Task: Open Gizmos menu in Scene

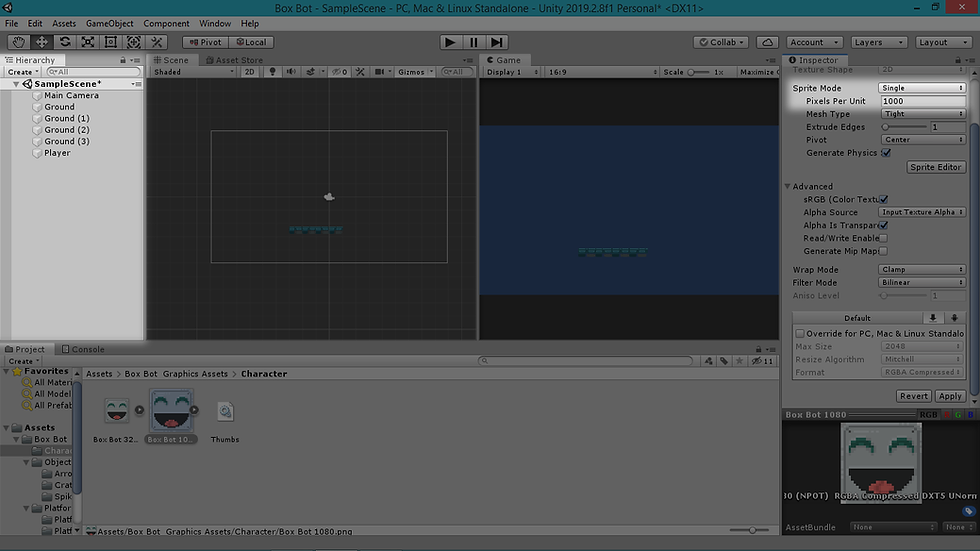Action: coord(415,72)
